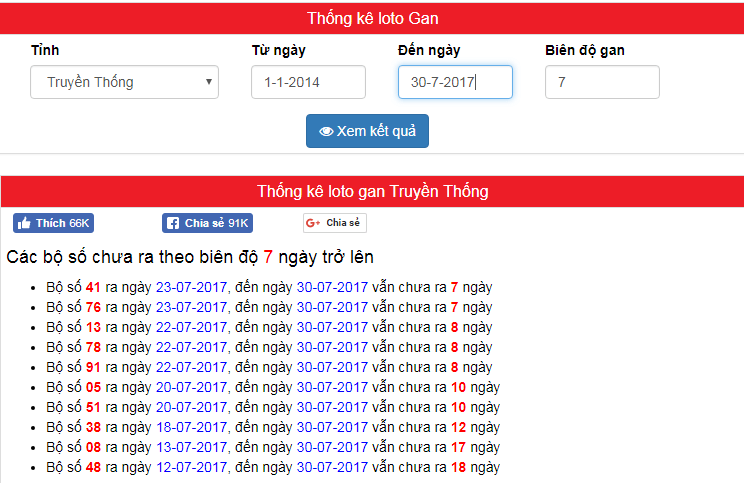
Task: Click the number 05 in the list
Action: (93, 387)
